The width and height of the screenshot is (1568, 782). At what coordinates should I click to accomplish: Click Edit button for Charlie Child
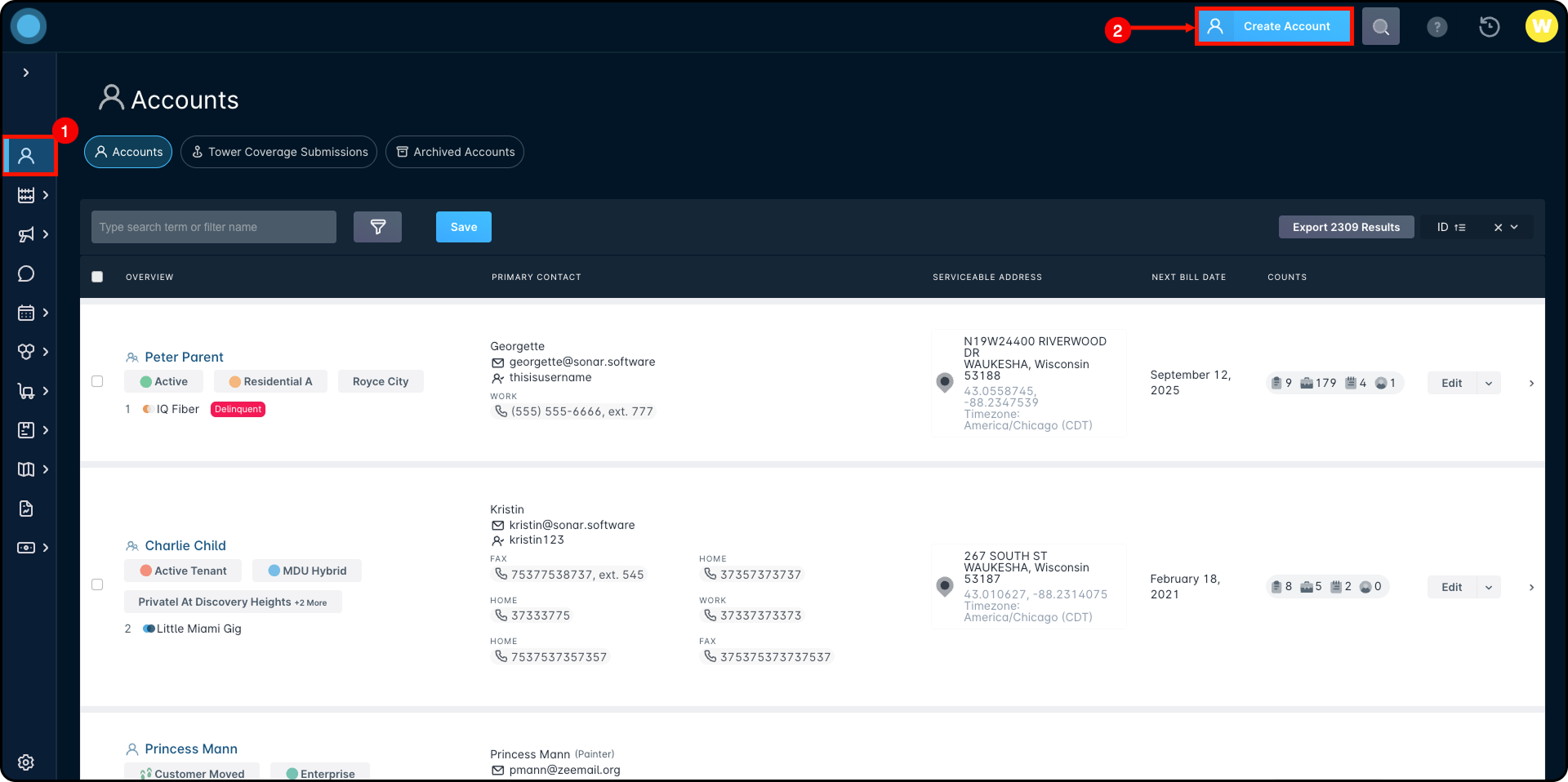point(1451,587)
